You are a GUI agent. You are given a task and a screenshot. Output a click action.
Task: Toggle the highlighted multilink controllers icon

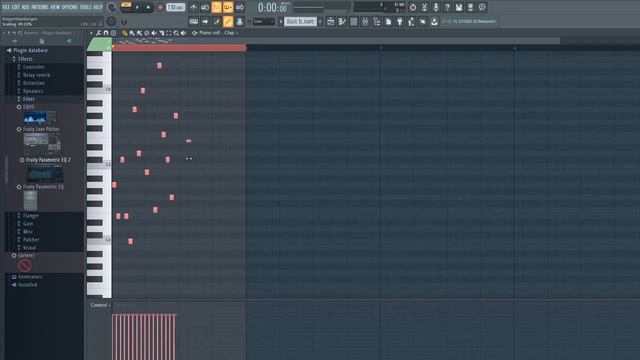(228, 21)
